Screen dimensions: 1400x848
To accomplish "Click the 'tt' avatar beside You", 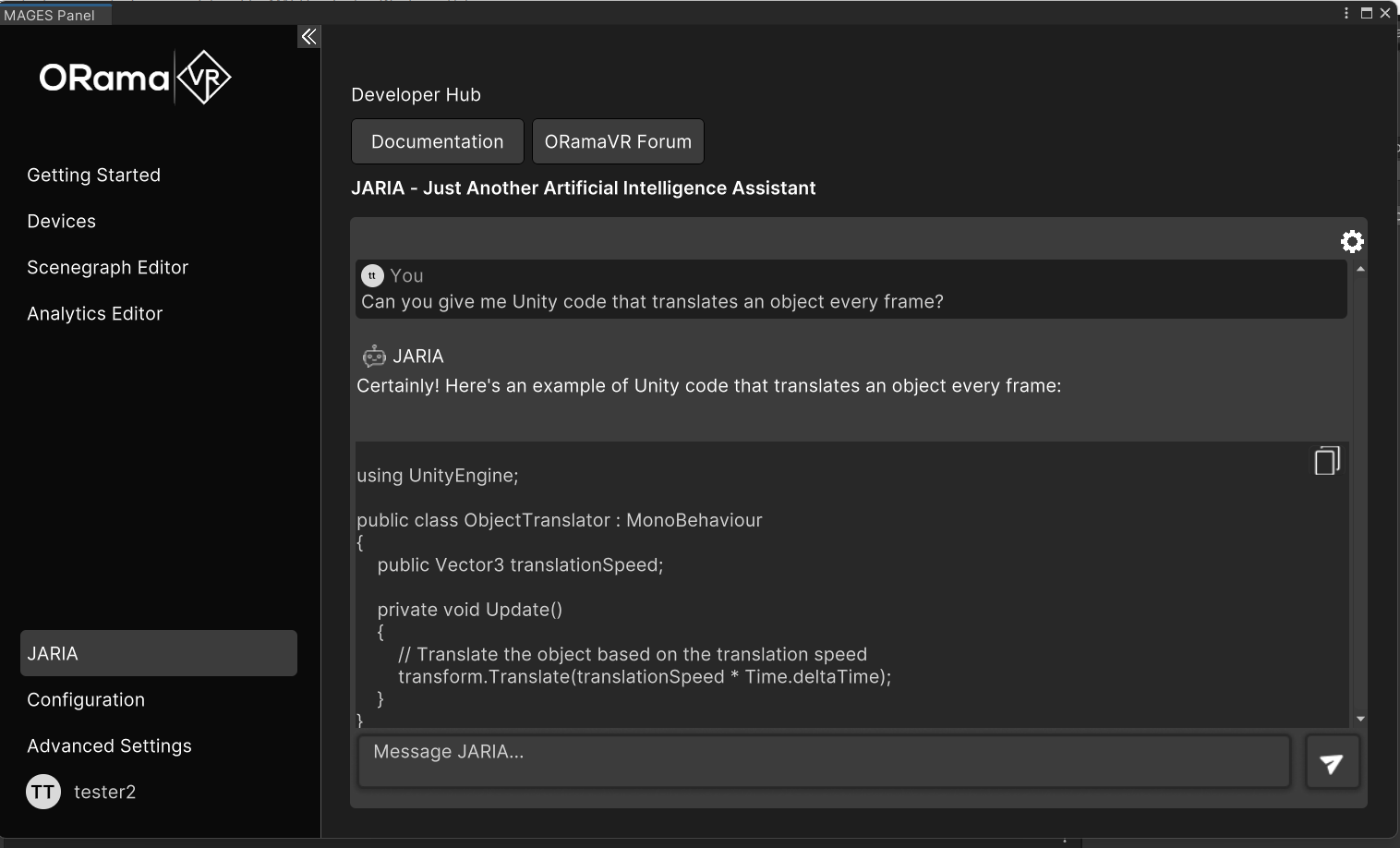I will [372, 275].
